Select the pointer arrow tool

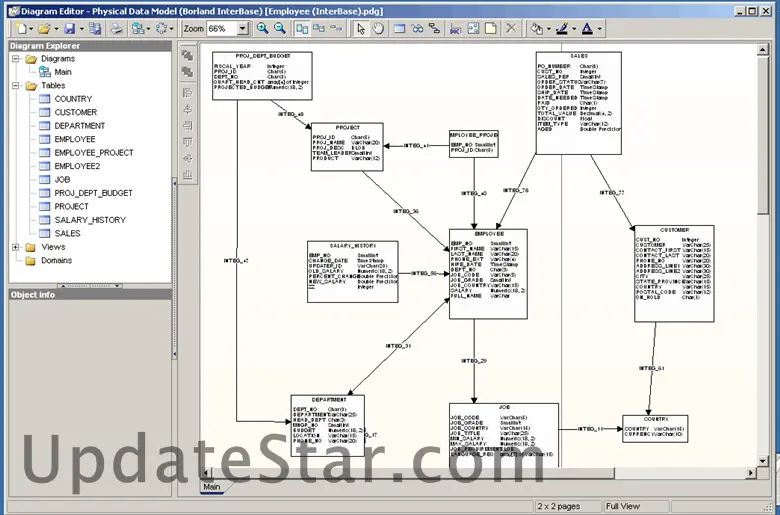click(x=361, y=28)
